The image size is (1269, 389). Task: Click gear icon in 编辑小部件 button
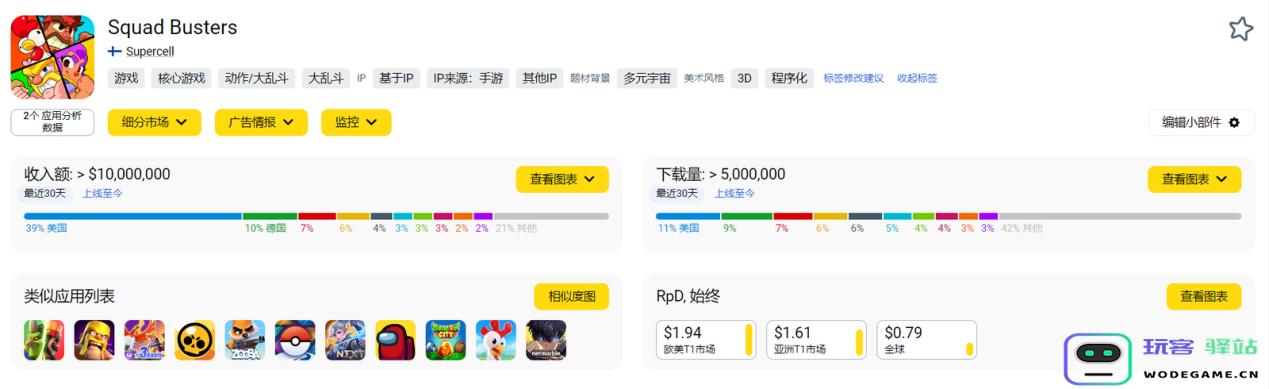click(x=1234, y=122)
